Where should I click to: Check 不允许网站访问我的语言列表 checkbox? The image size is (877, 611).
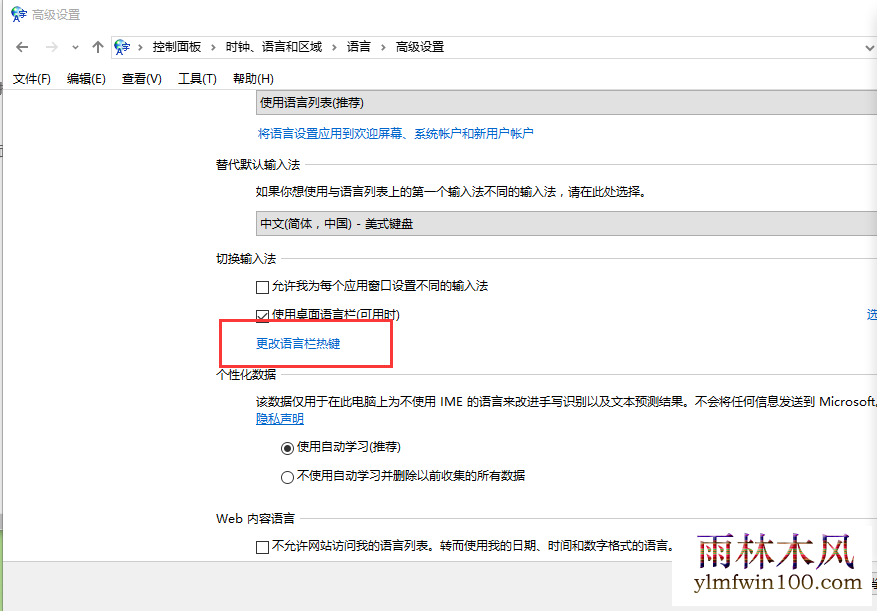262,547
